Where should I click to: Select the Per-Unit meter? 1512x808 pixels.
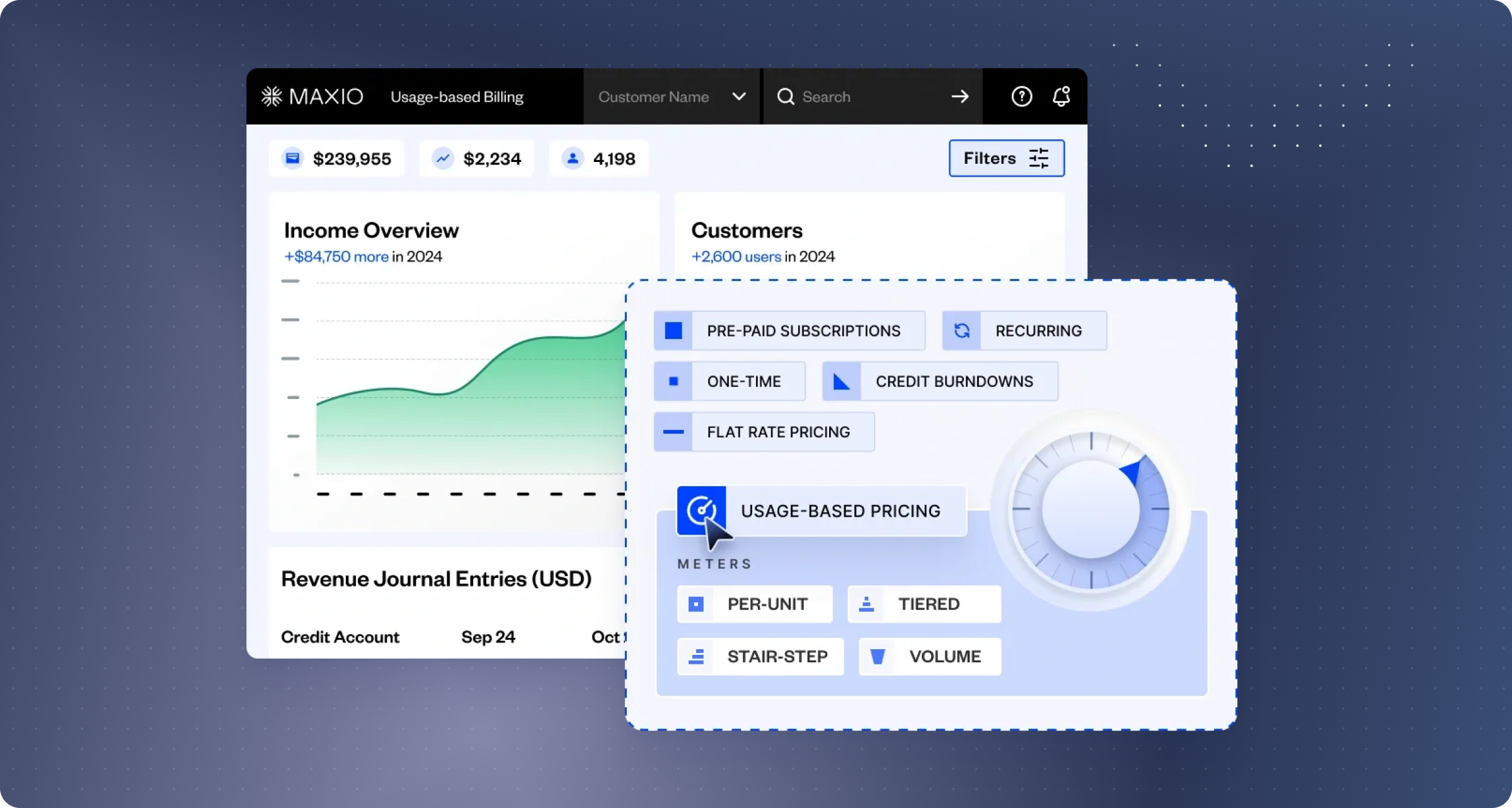pyautogui.click(x=755, y=604)
